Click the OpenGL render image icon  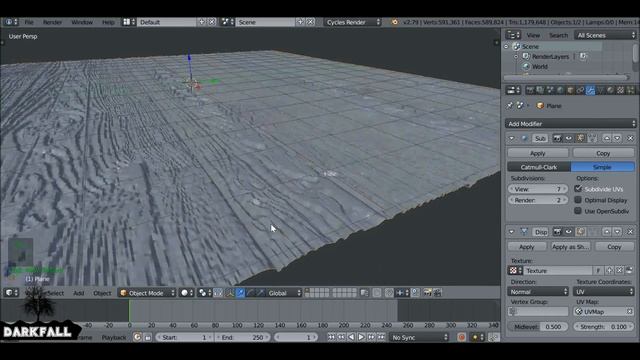(x=427, y=293)
